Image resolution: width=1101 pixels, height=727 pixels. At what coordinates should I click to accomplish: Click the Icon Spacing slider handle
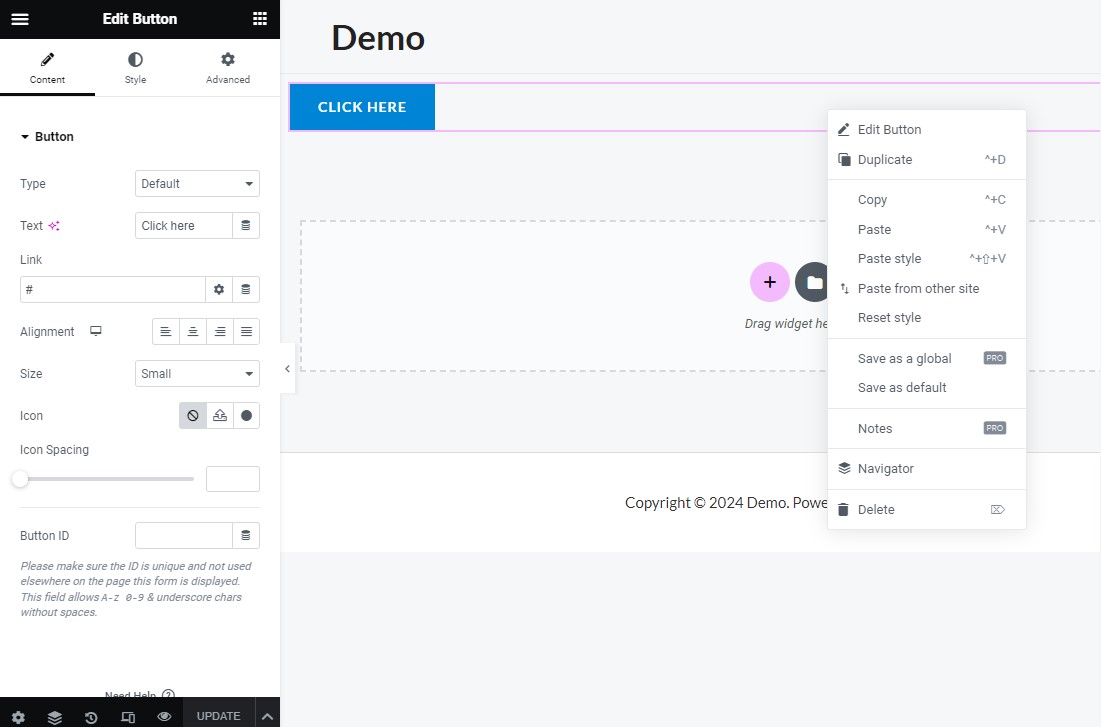coord(20,479)
